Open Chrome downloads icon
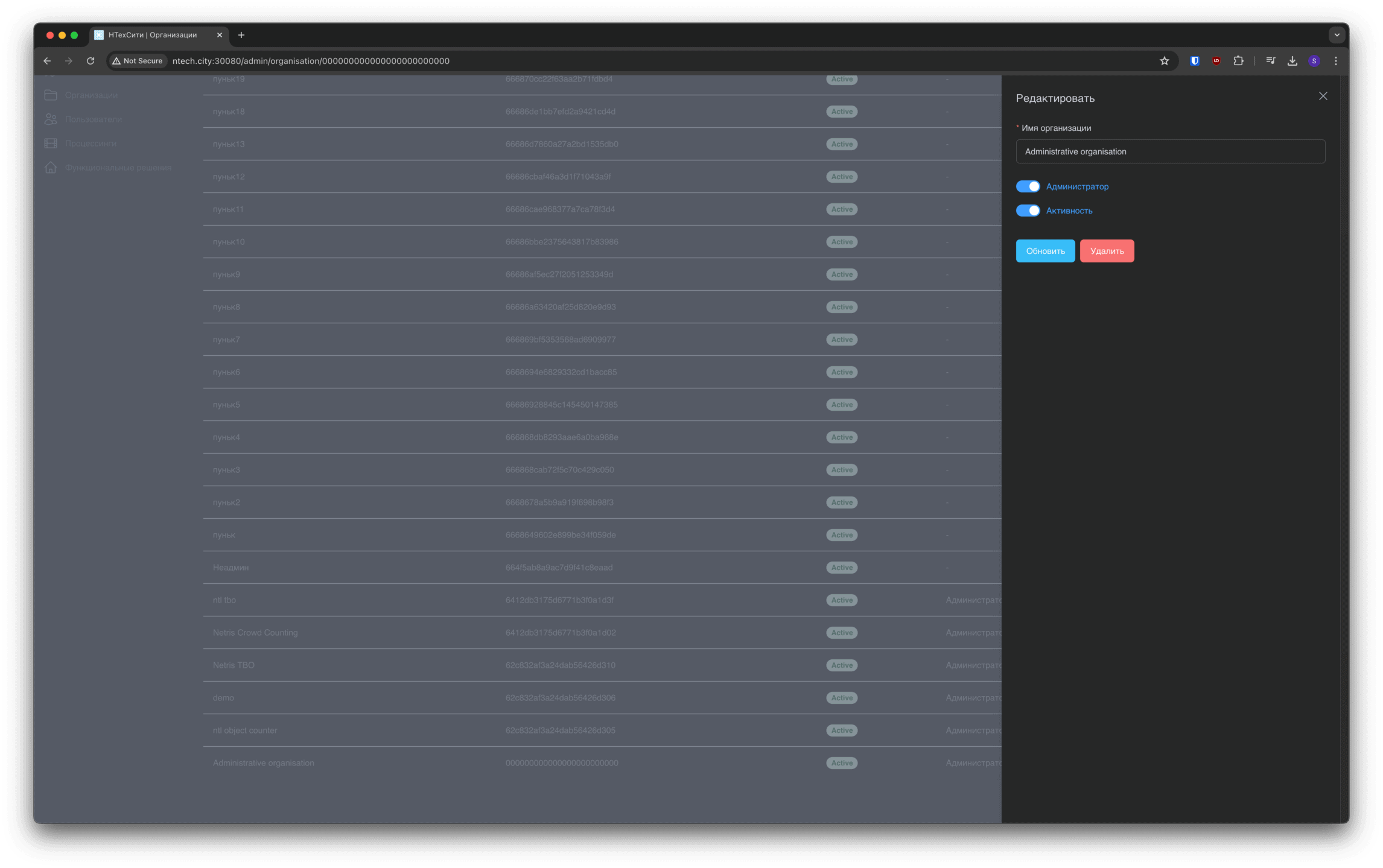Viewport: 1383px width, 868px height. click(1292, 61)
